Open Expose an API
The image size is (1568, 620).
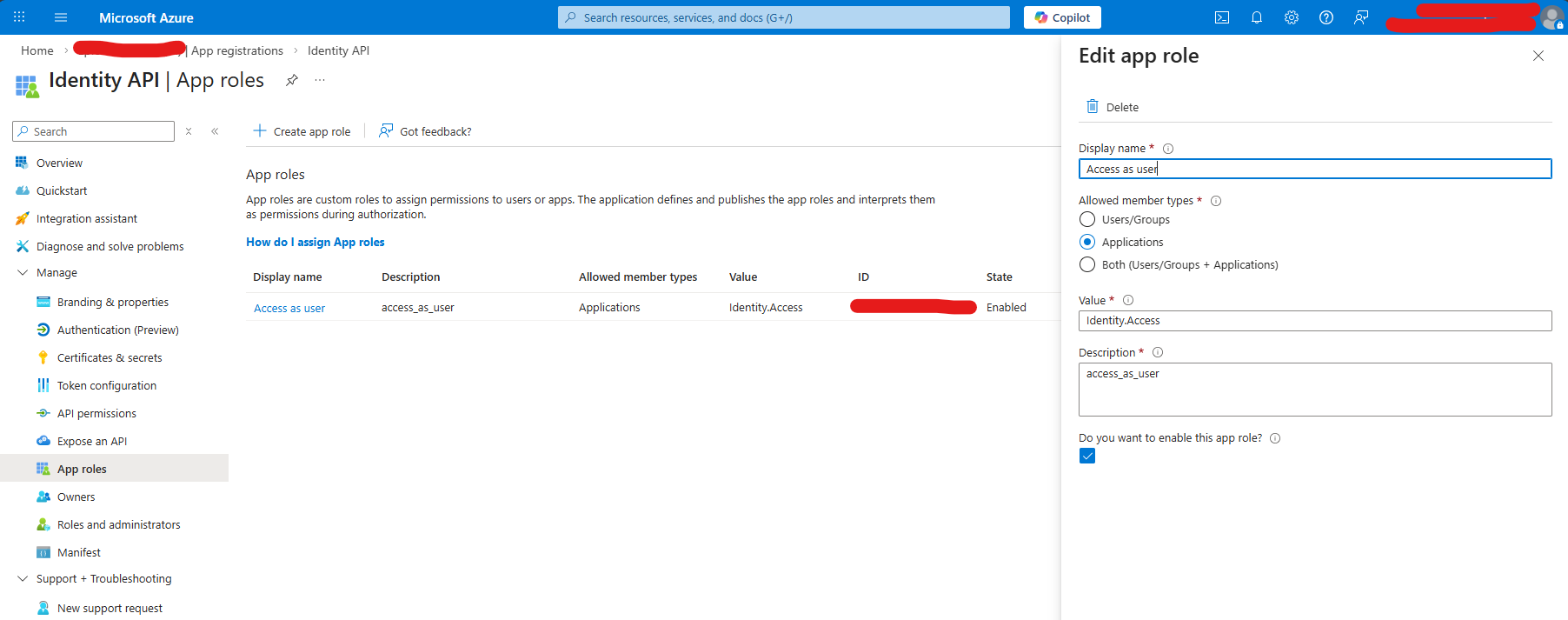click(x=92, y=441)
